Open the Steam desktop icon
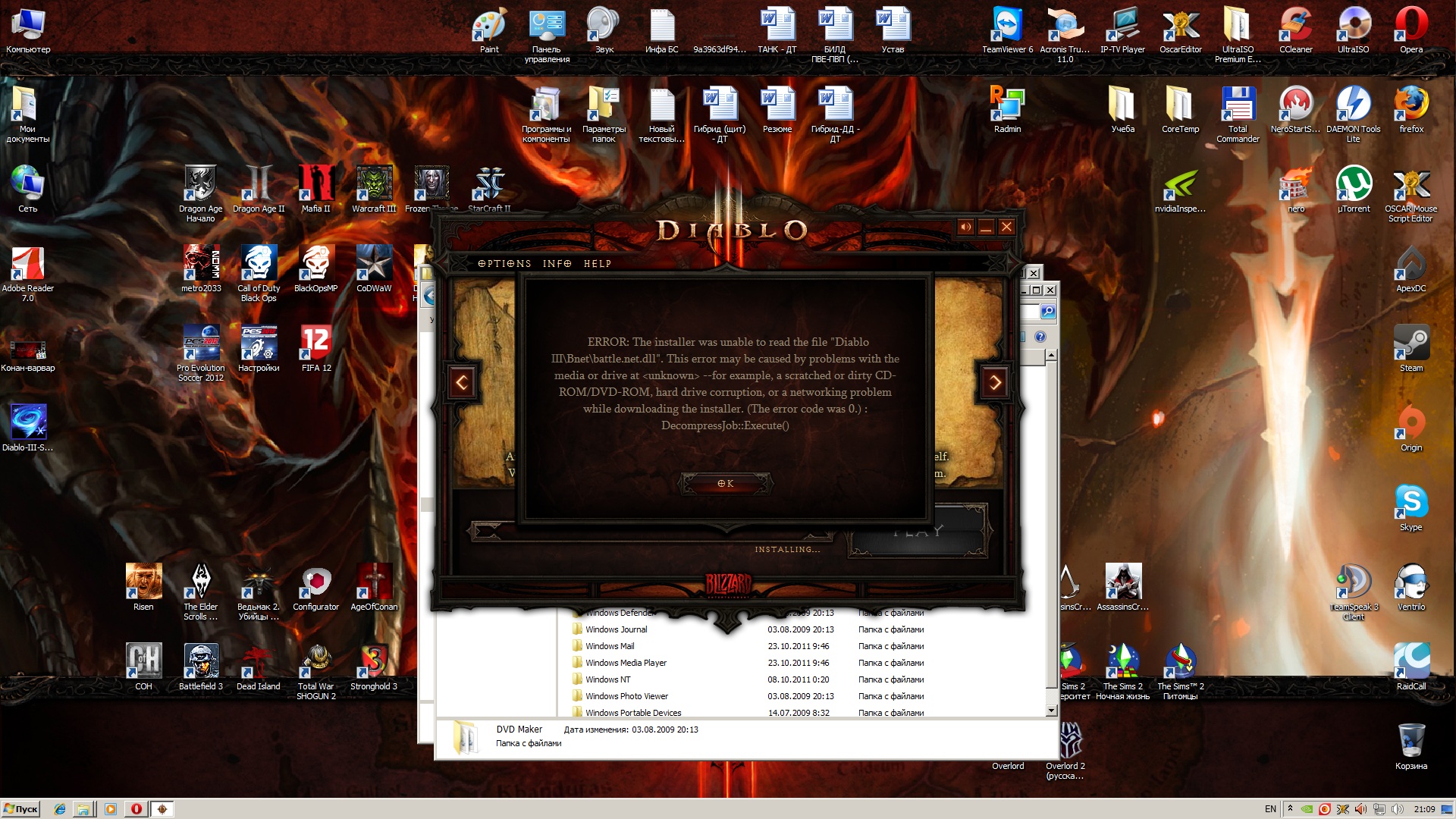The image size is (1456, 819). point(1410,349)
